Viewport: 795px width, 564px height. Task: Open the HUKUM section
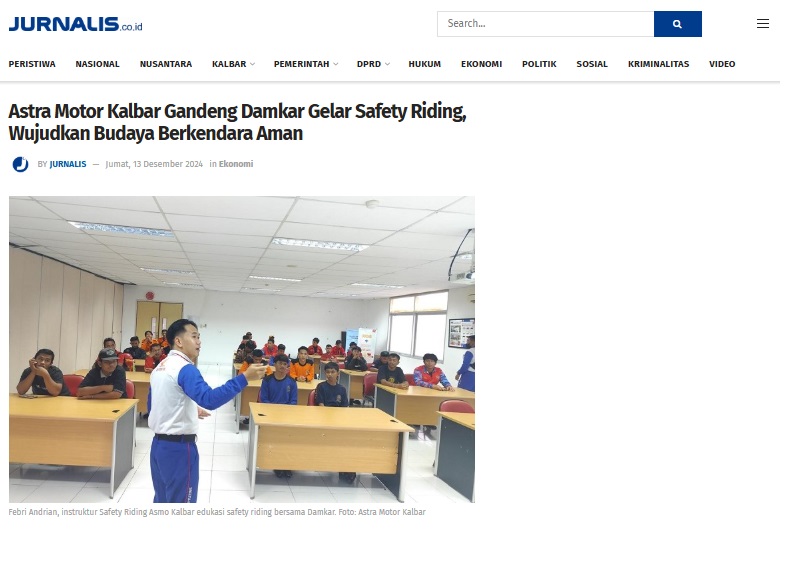pyautogui.click(x=424, y=64)
